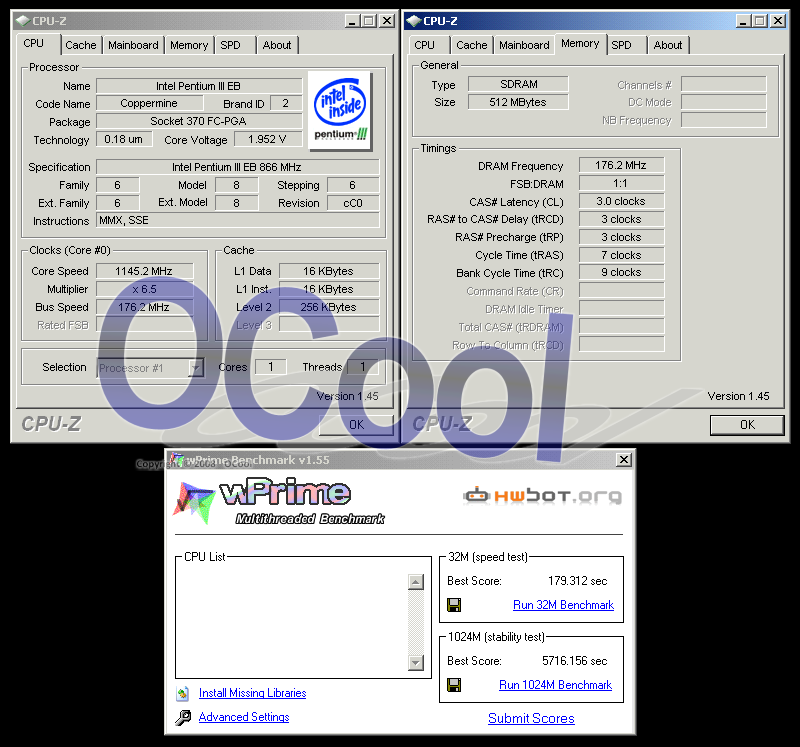Switch to Cache tab in left CPU-Z
Screen dimensions: 800x747
pos(81,45)
